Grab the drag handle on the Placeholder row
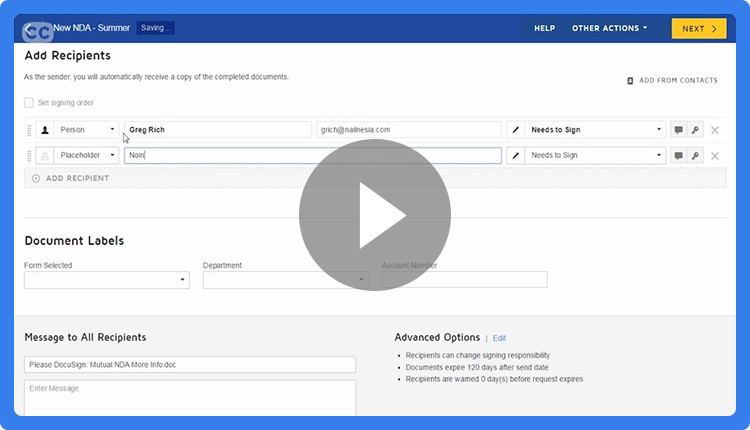 29,155
